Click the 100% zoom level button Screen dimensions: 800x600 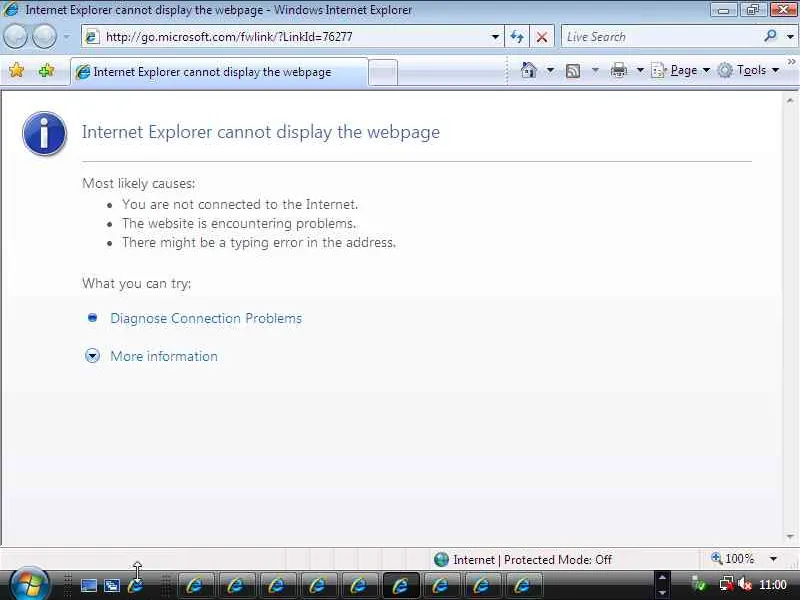[x=733, y=559]
